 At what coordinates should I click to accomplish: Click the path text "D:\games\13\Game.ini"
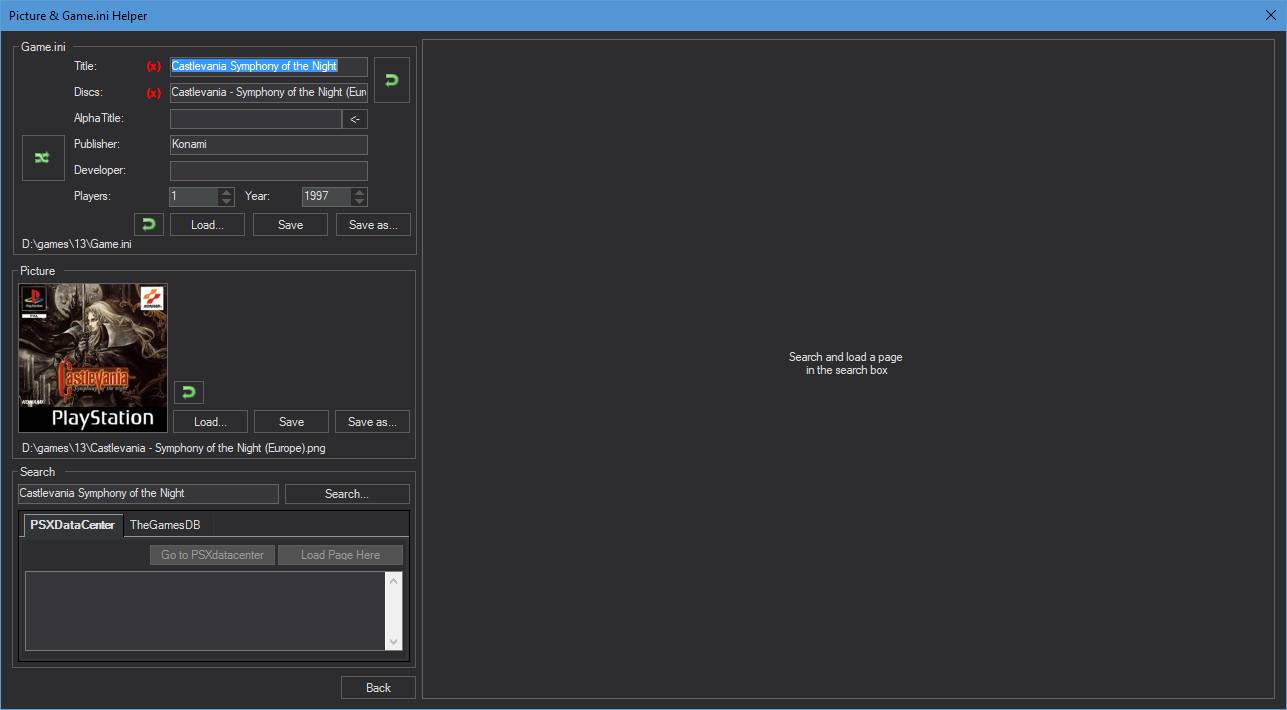click(x=77, y=244)
